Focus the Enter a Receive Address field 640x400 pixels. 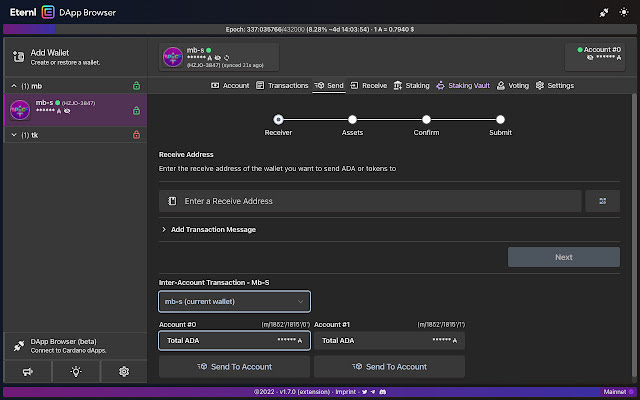tap(370, 201)
